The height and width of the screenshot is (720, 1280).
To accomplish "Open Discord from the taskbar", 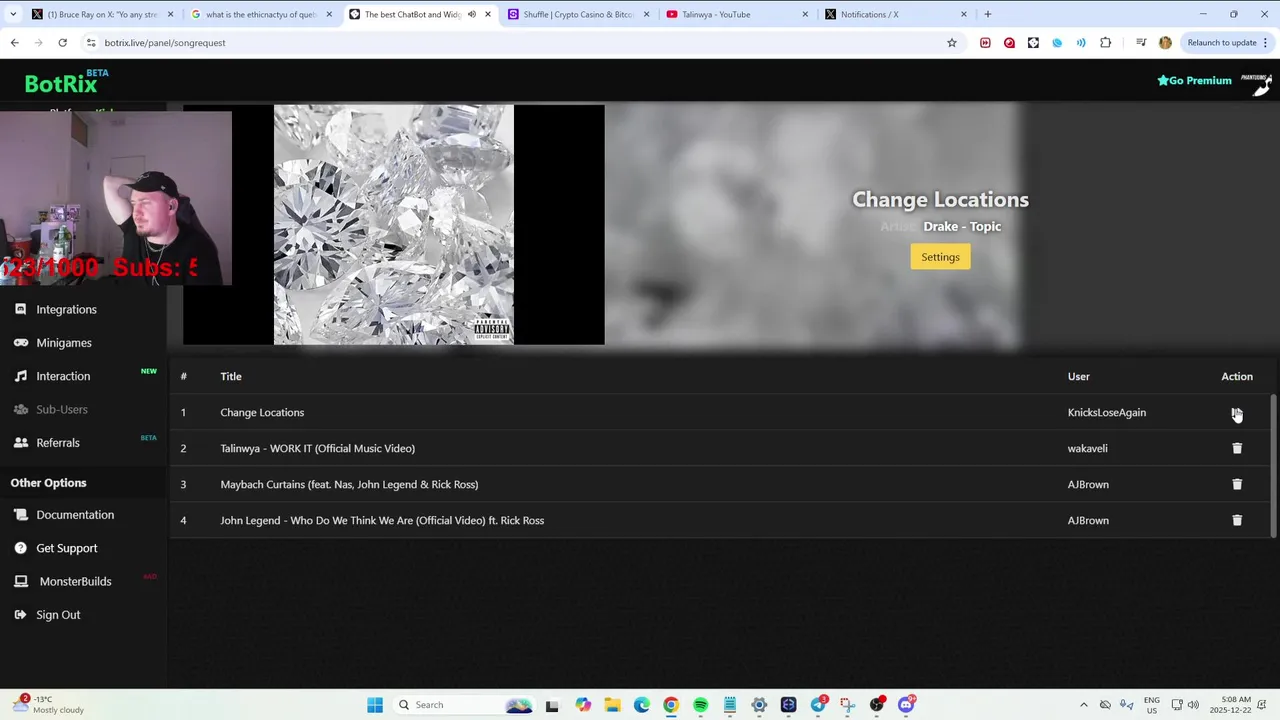I will pos(906,705).
